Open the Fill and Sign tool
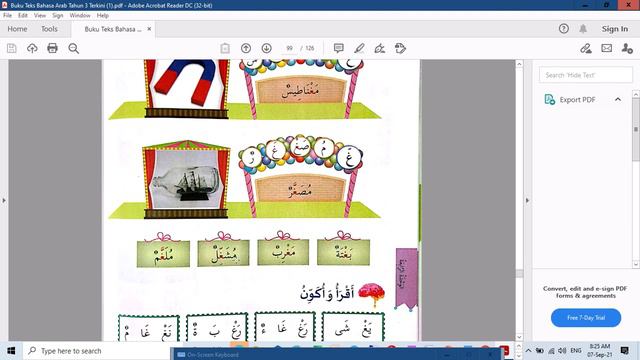This screenshot has width=640, height=360. [380, 48]
